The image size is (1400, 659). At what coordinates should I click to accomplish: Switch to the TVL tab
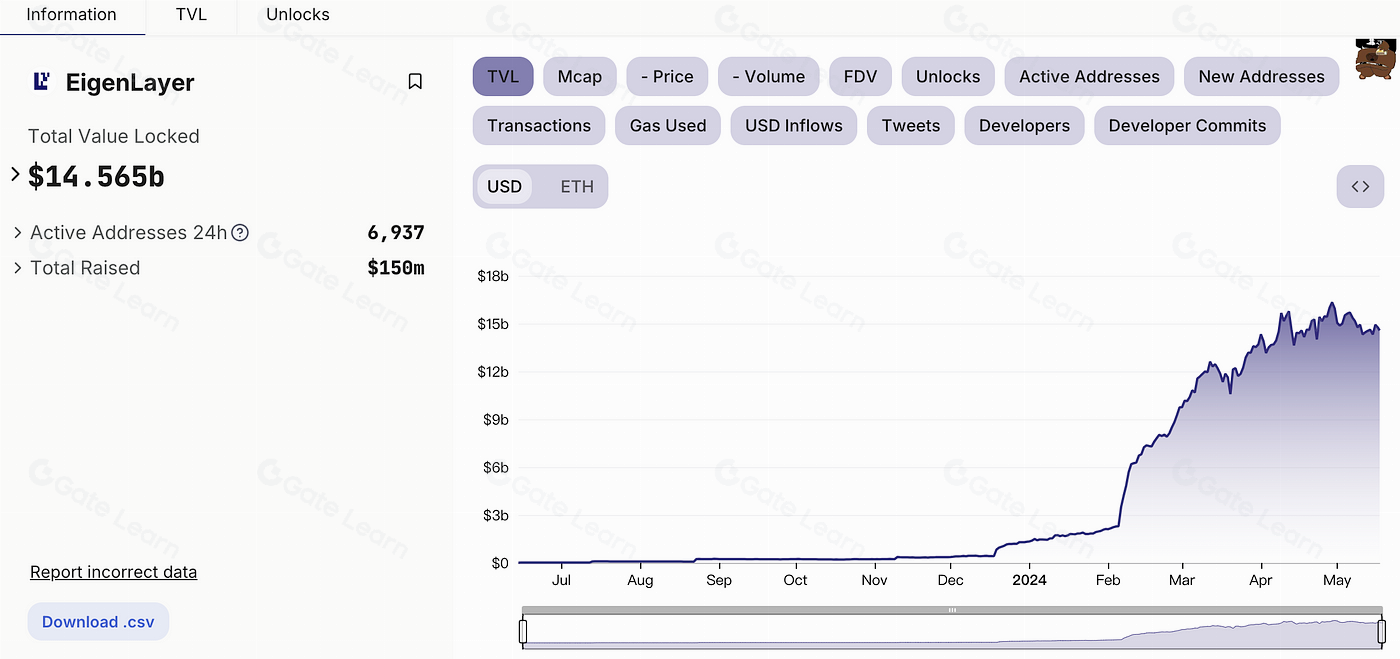(191, 15)
